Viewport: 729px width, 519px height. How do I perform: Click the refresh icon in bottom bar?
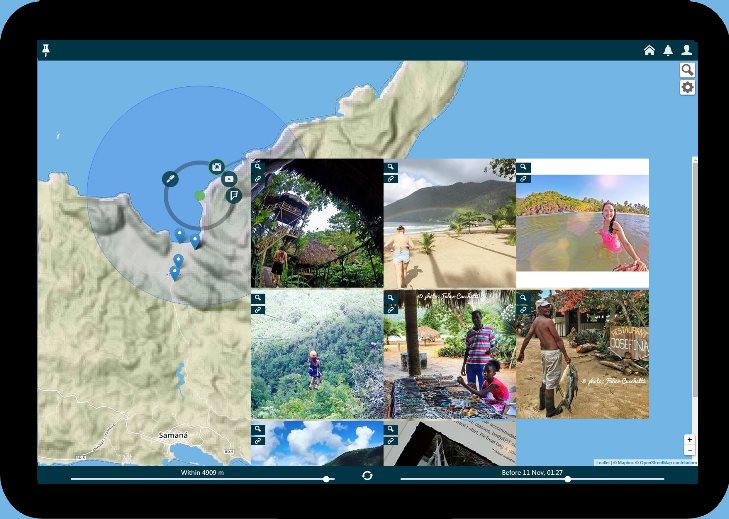pyautogui.click(x=367, y=475)
